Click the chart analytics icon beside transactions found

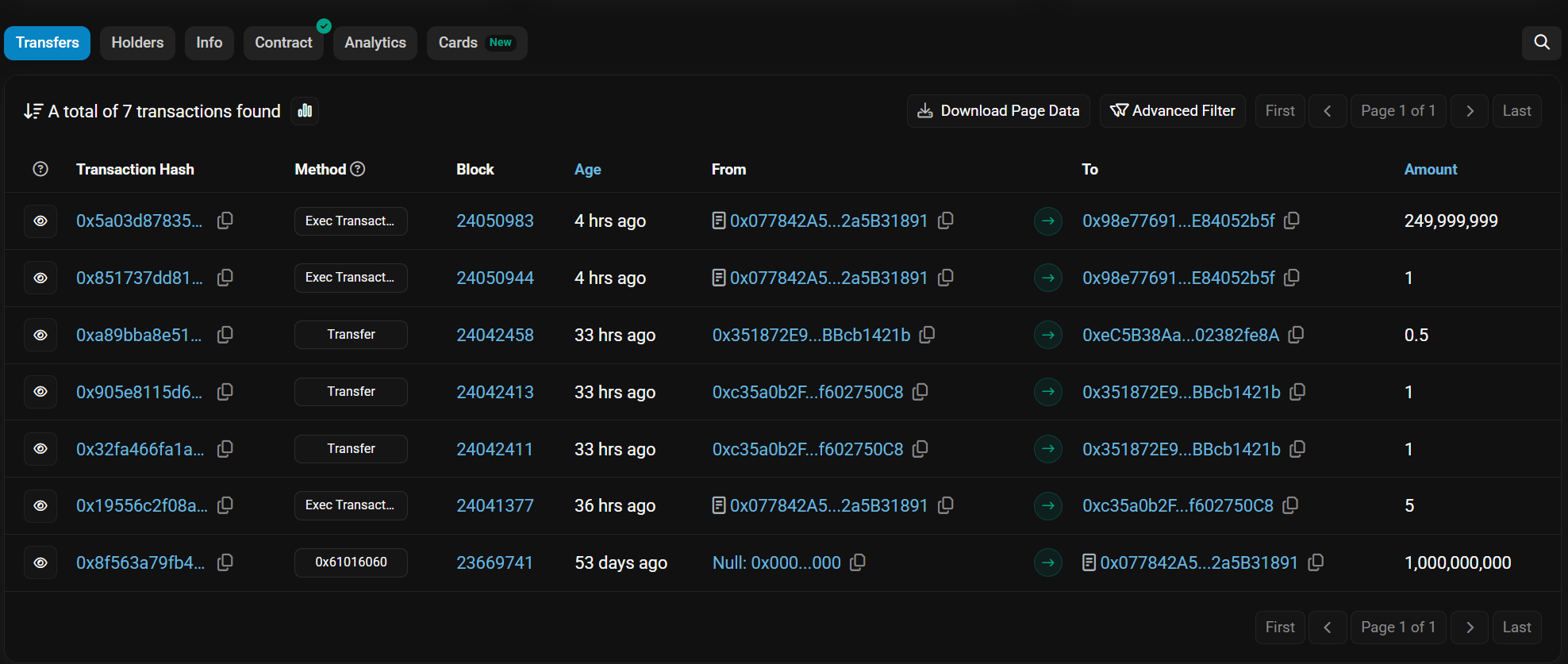(x=305, y=111)
